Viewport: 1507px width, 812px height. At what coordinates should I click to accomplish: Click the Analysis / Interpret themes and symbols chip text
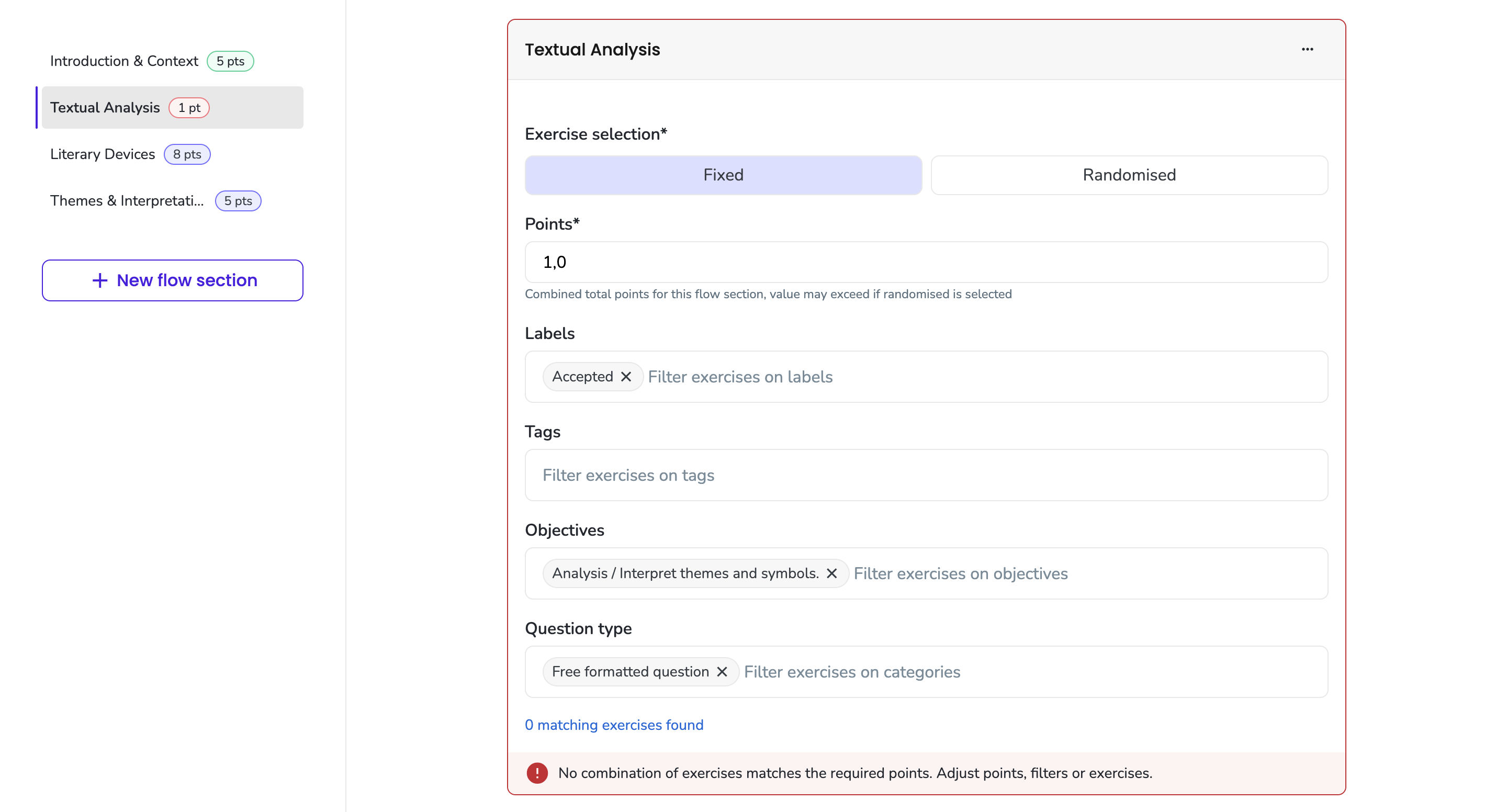click(685, 573)
